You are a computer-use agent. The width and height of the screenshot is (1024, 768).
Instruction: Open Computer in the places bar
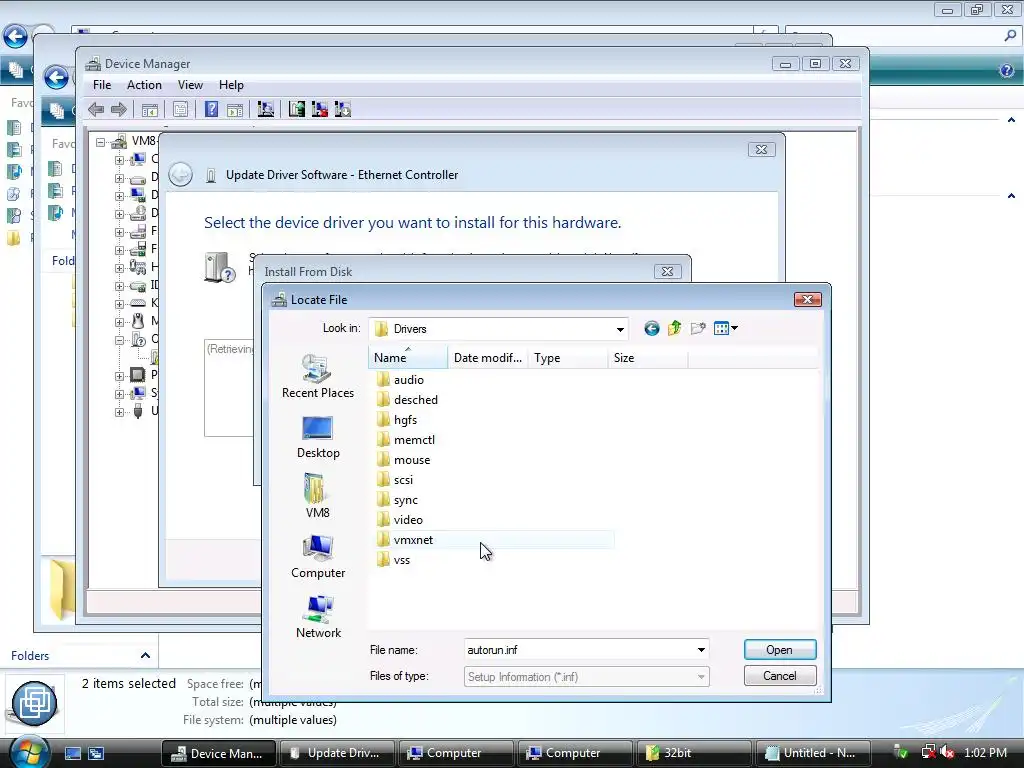(x=318, y=556)
